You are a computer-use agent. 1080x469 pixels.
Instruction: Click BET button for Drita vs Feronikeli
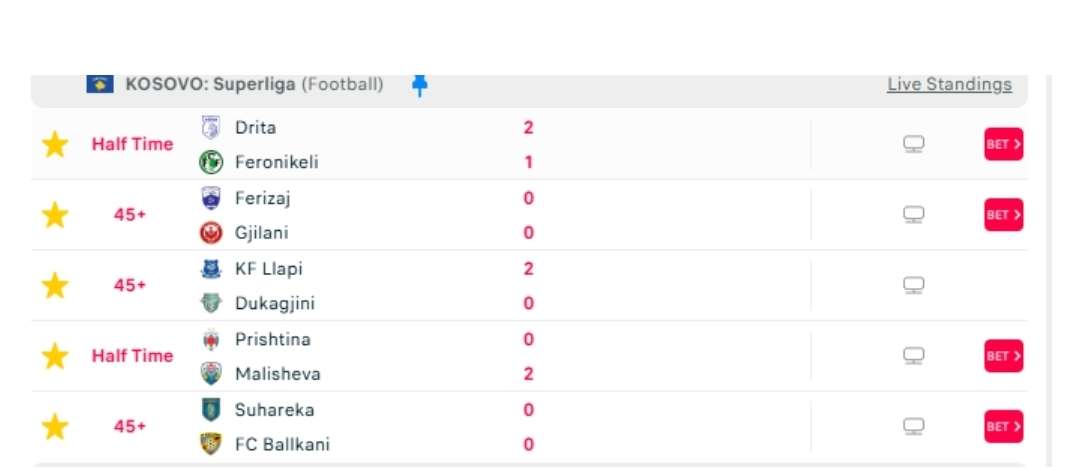point(1004,145)
